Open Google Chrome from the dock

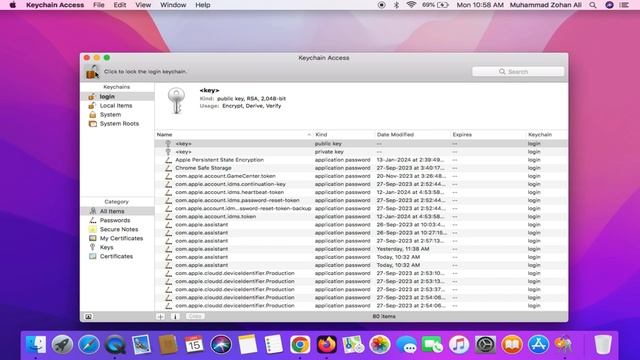[300, 344]
